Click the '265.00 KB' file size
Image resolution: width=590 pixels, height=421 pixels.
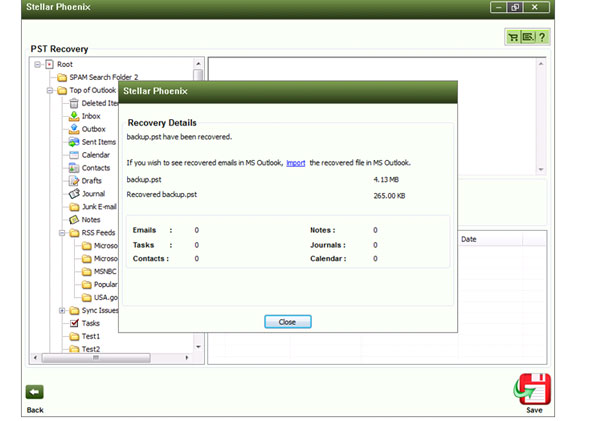(x=389, y=196)
